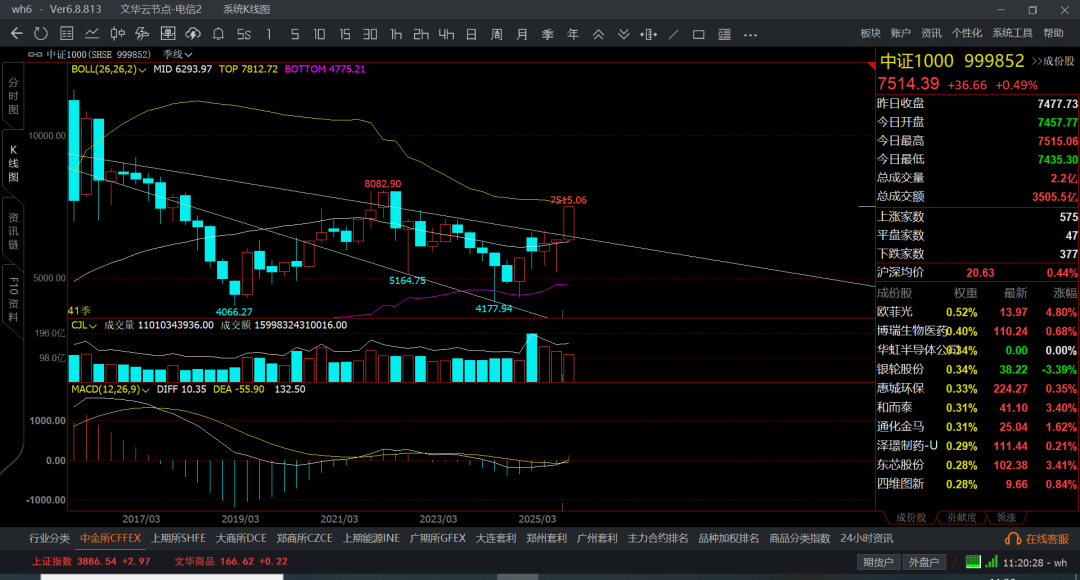Image resolution: width=1080 pixels, height=580 pixels.
Task: Select the 4h period
Action: (x=446, y=34)
